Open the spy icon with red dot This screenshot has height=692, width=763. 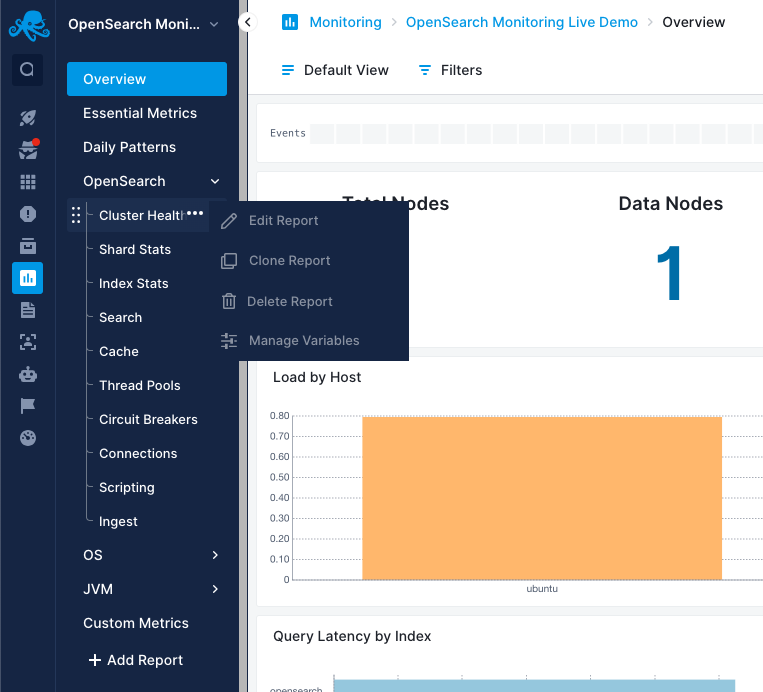coord(28,149)
